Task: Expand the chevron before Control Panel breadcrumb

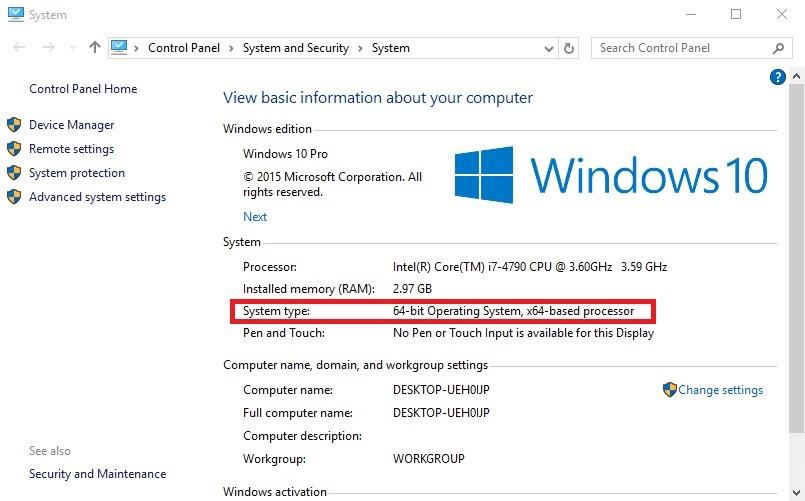Action: 136,48
